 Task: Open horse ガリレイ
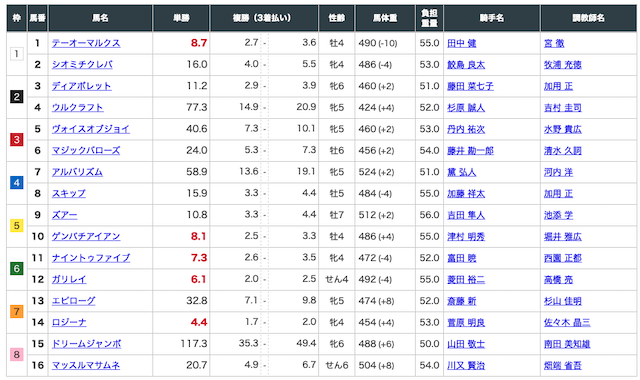click(x=69, y=280)
